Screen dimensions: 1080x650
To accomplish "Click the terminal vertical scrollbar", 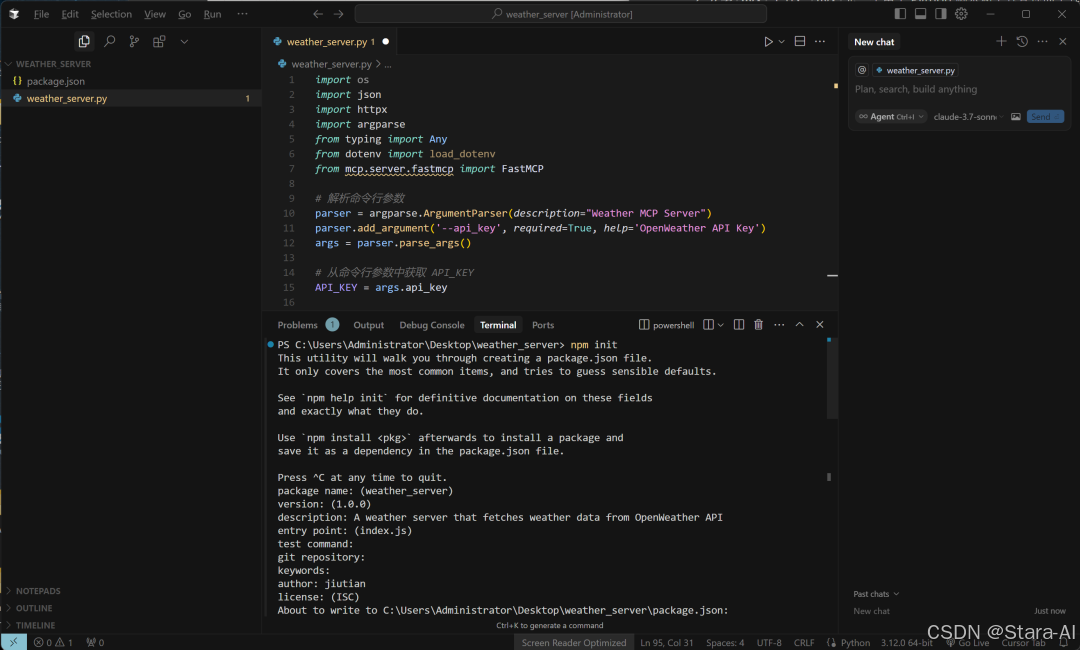I will point(832,379).
